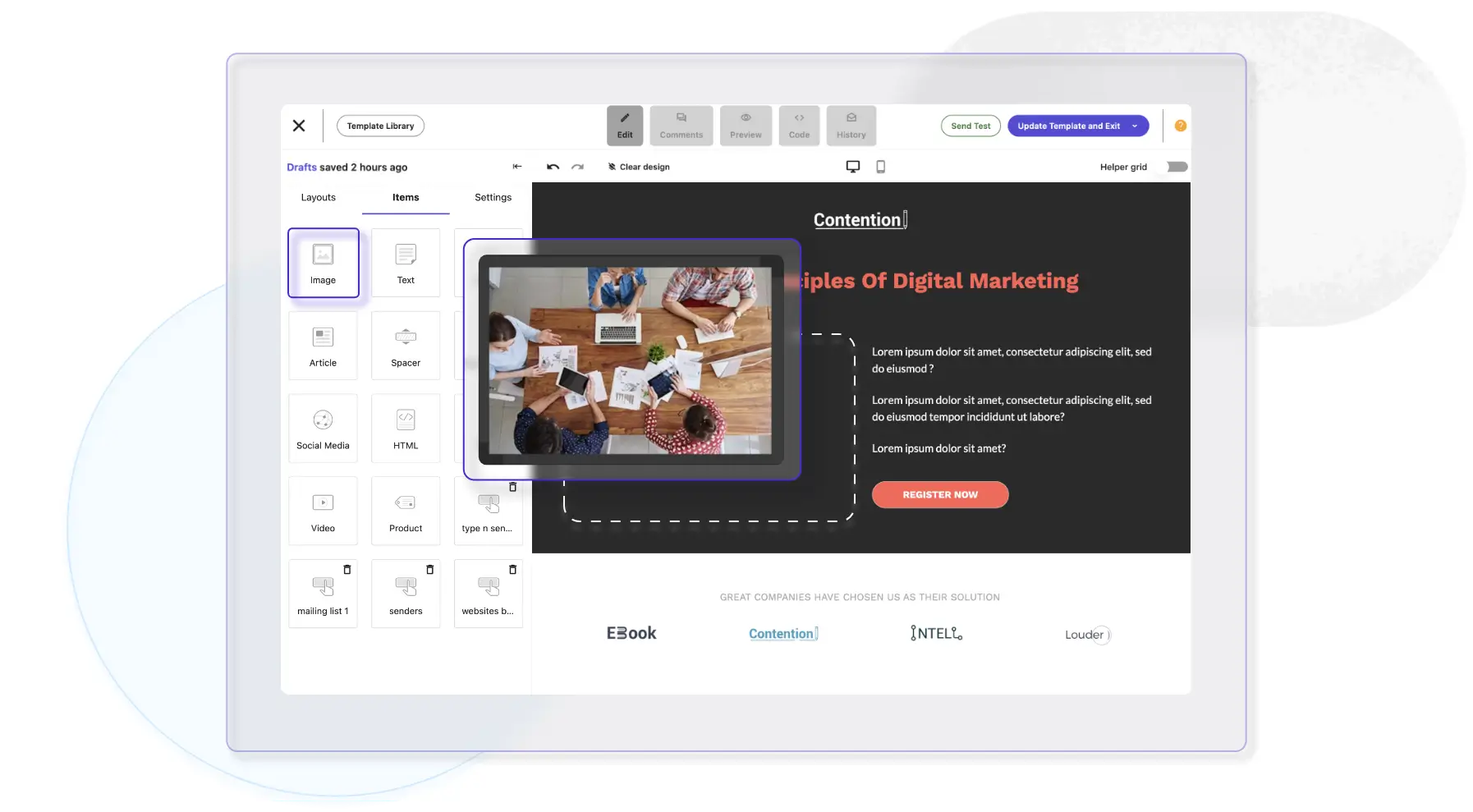Open the History panel
Screen dimensions: 1473x812
point(851,126)
